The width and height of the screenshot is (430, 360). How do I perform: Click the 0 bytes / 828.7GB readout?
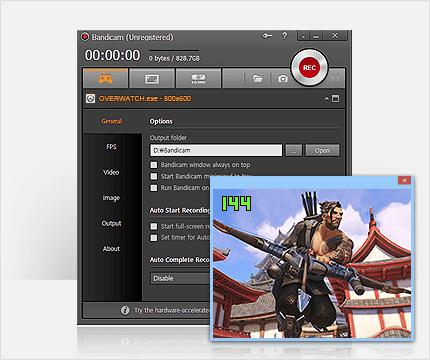click(x=174, y=58)
